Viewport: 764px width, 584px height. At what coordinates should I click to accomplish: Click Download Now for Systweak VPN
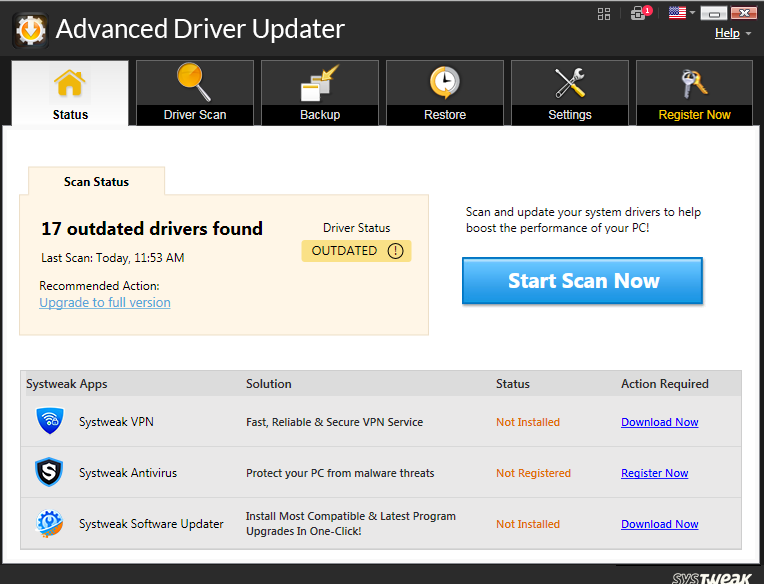coord(660,422)
